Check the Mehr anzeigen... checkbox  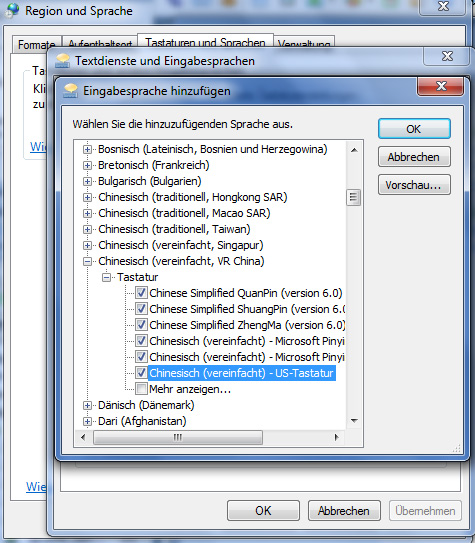tap(141, 389)
